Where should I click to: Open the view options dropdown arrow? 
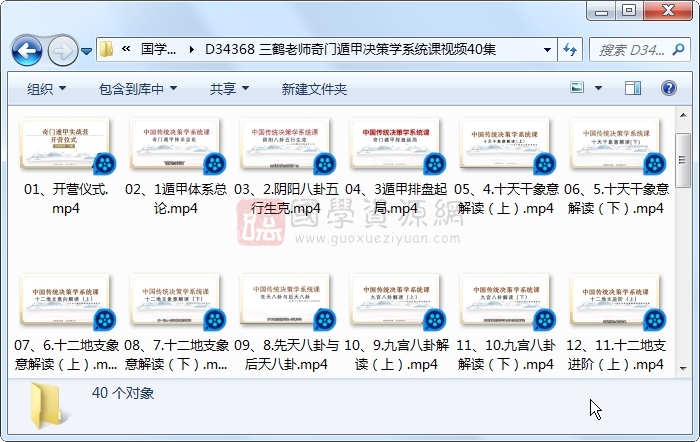point(598,88)
